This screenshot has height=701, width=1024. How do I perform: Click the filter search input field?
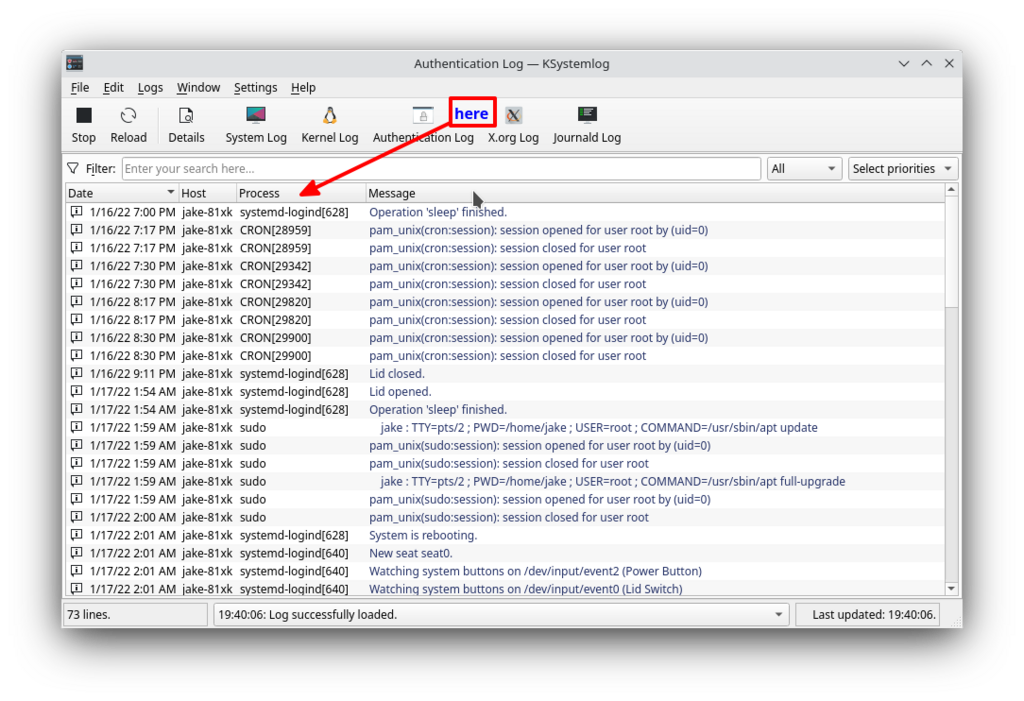pyautogui.click(x=440, y=169)
